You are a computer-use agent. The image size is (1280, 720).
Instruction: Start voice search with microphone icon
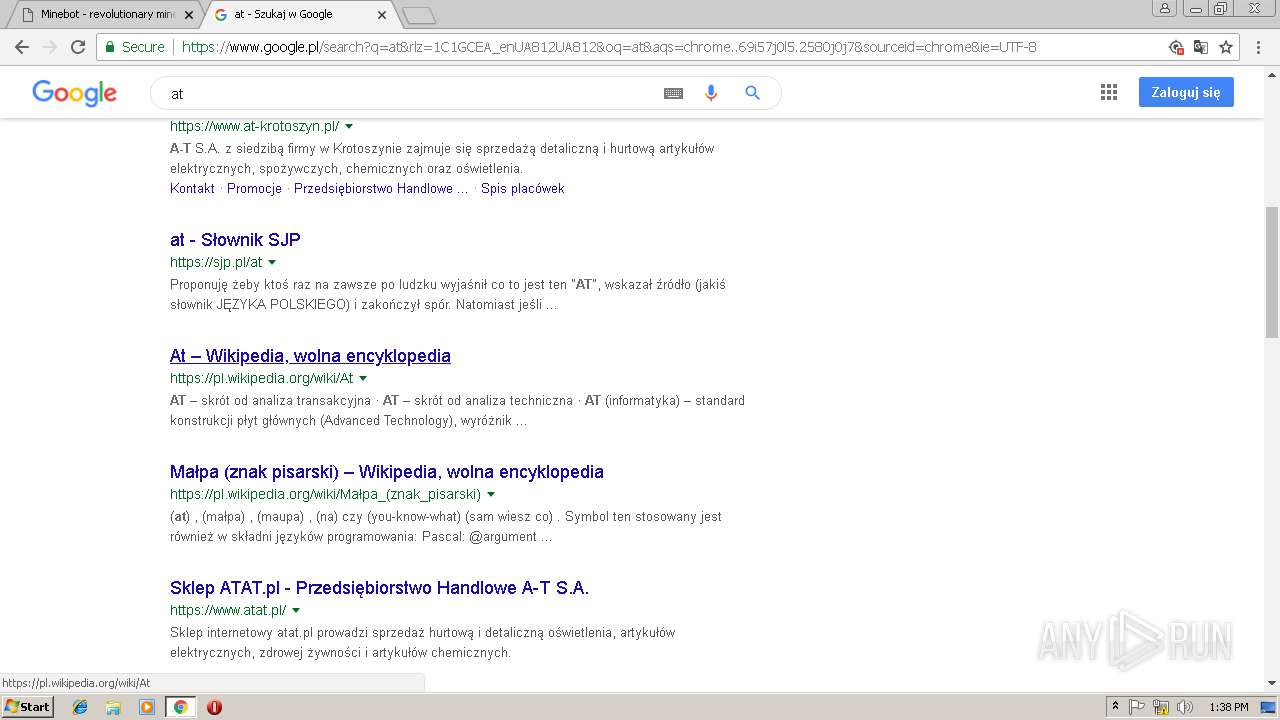pos(711,93)
